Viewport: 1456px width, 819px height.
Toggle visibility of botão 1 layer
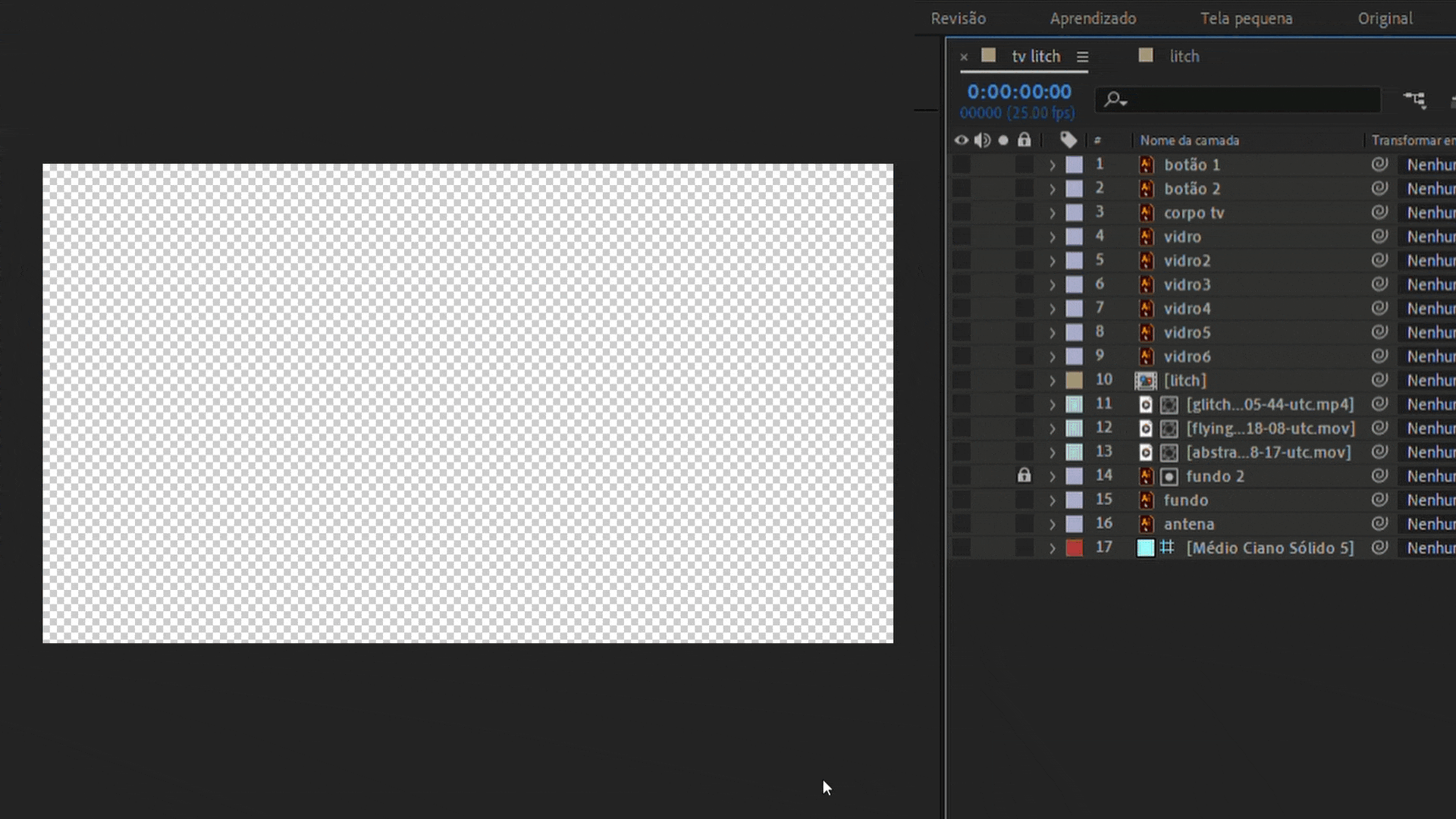pyautogui.click(x=962, y=165)
